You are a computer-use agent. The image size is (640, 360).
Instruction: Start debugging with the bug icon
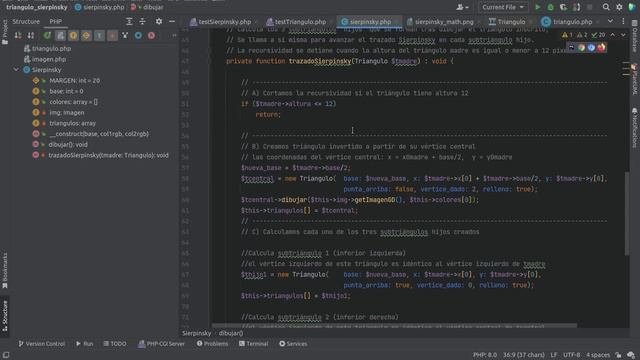tap(551, 7)
